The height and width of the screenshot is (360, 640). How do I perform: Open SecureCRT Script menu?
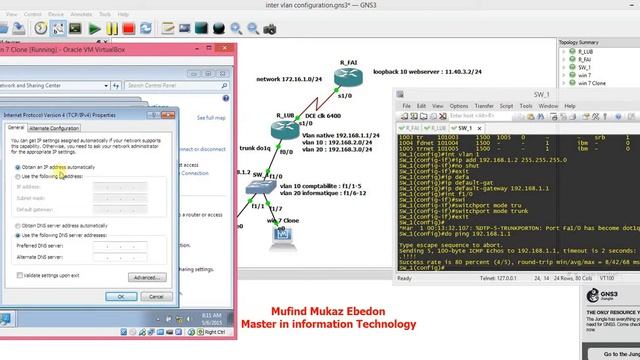pos(507,106)
